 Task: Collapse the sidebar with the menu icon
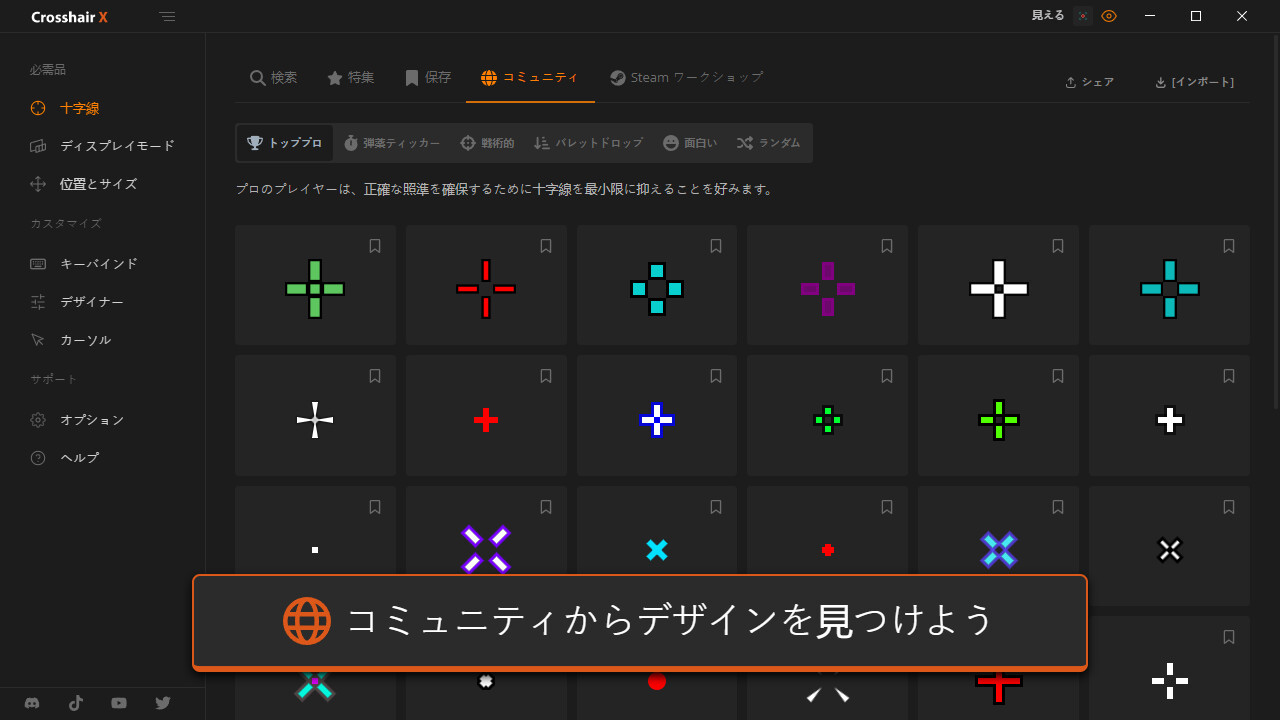pos(167,17)
